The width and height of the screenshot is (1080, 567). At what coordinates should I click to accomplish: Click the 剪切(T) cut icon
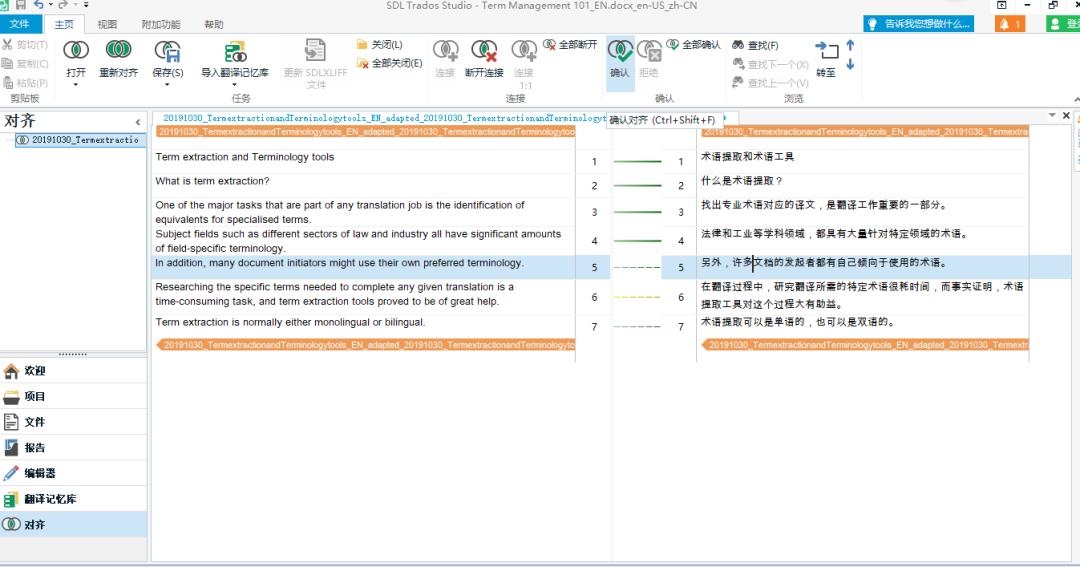point(8,45)
